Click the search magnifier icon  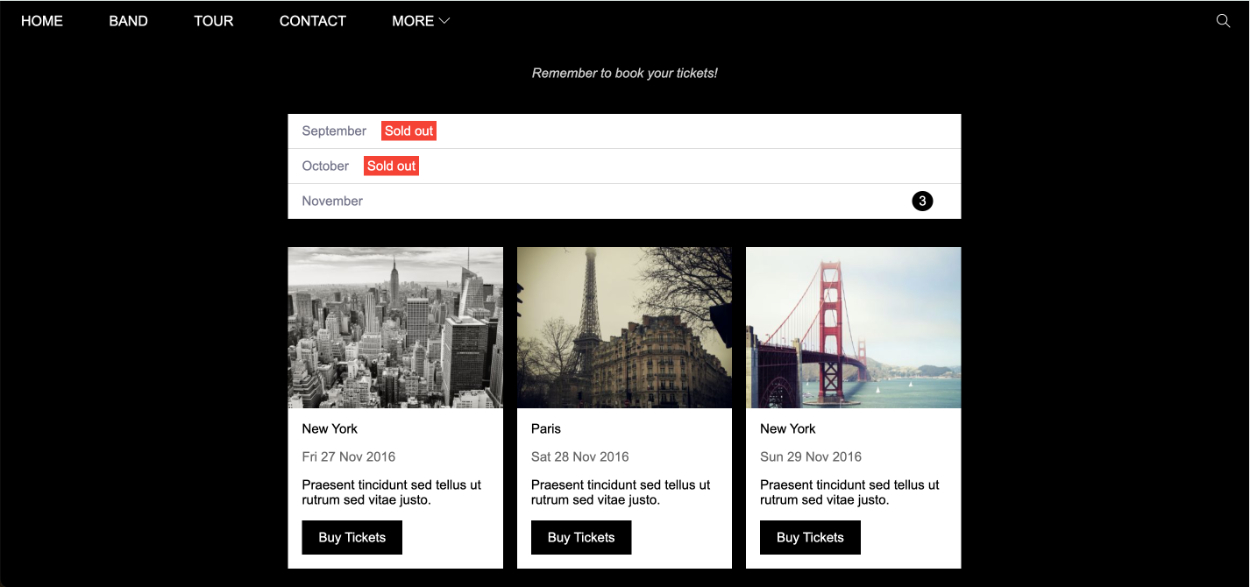1222,21
